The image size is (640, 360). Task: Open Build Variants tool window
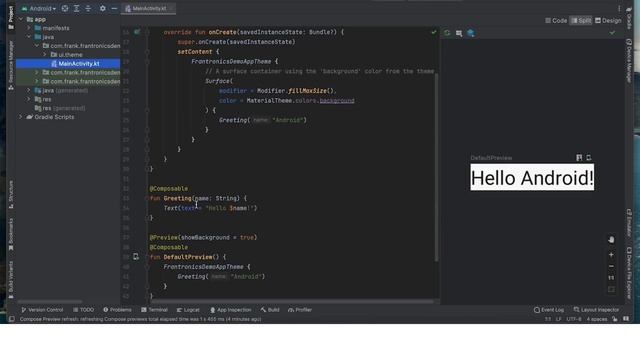tap(11, 280)
